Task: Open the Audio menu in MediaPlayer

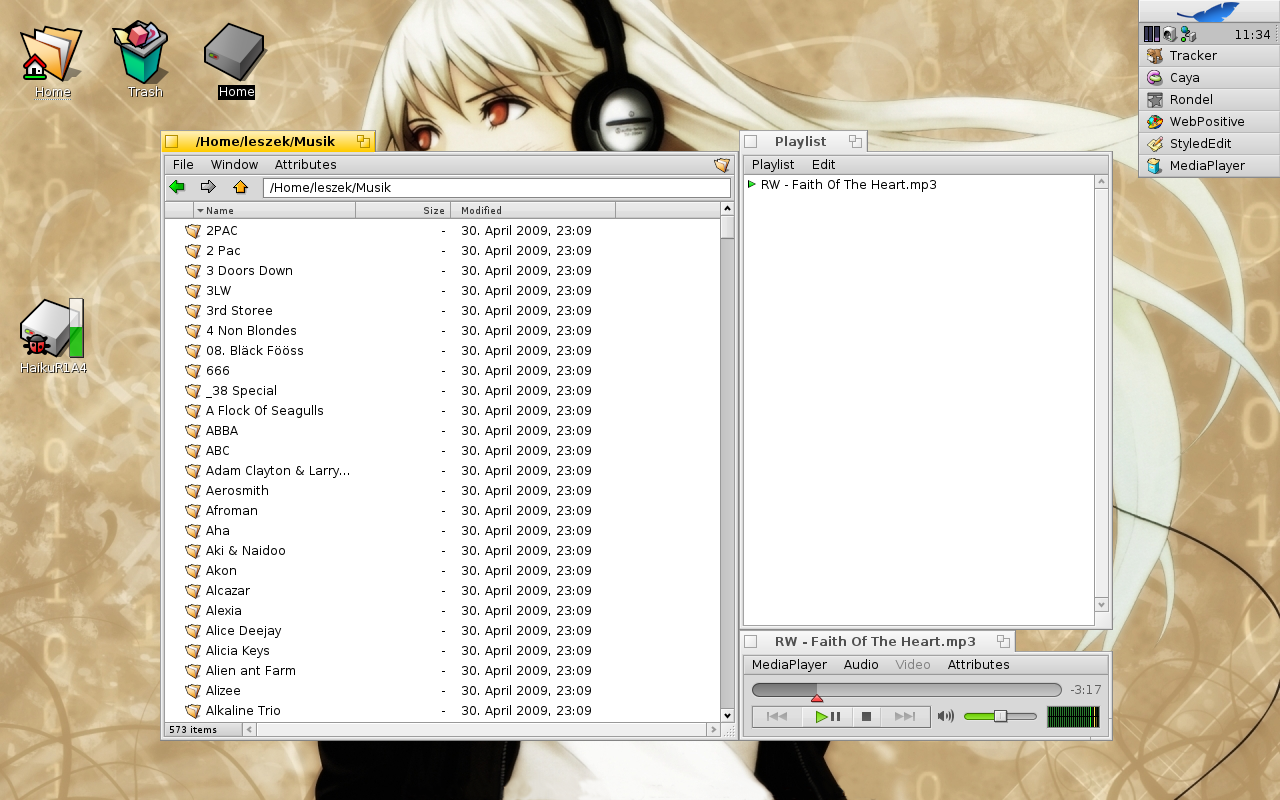Action: [x=861, y=665]
